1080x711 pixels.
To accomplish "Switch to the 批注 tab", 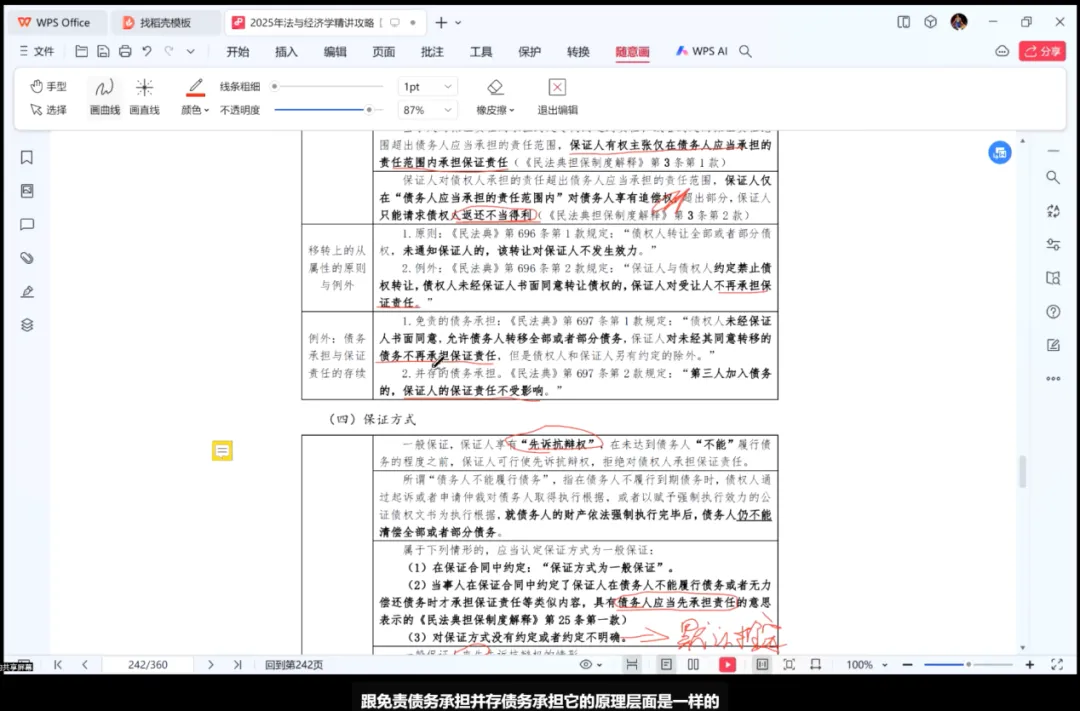I will click(x=432, y=52).
